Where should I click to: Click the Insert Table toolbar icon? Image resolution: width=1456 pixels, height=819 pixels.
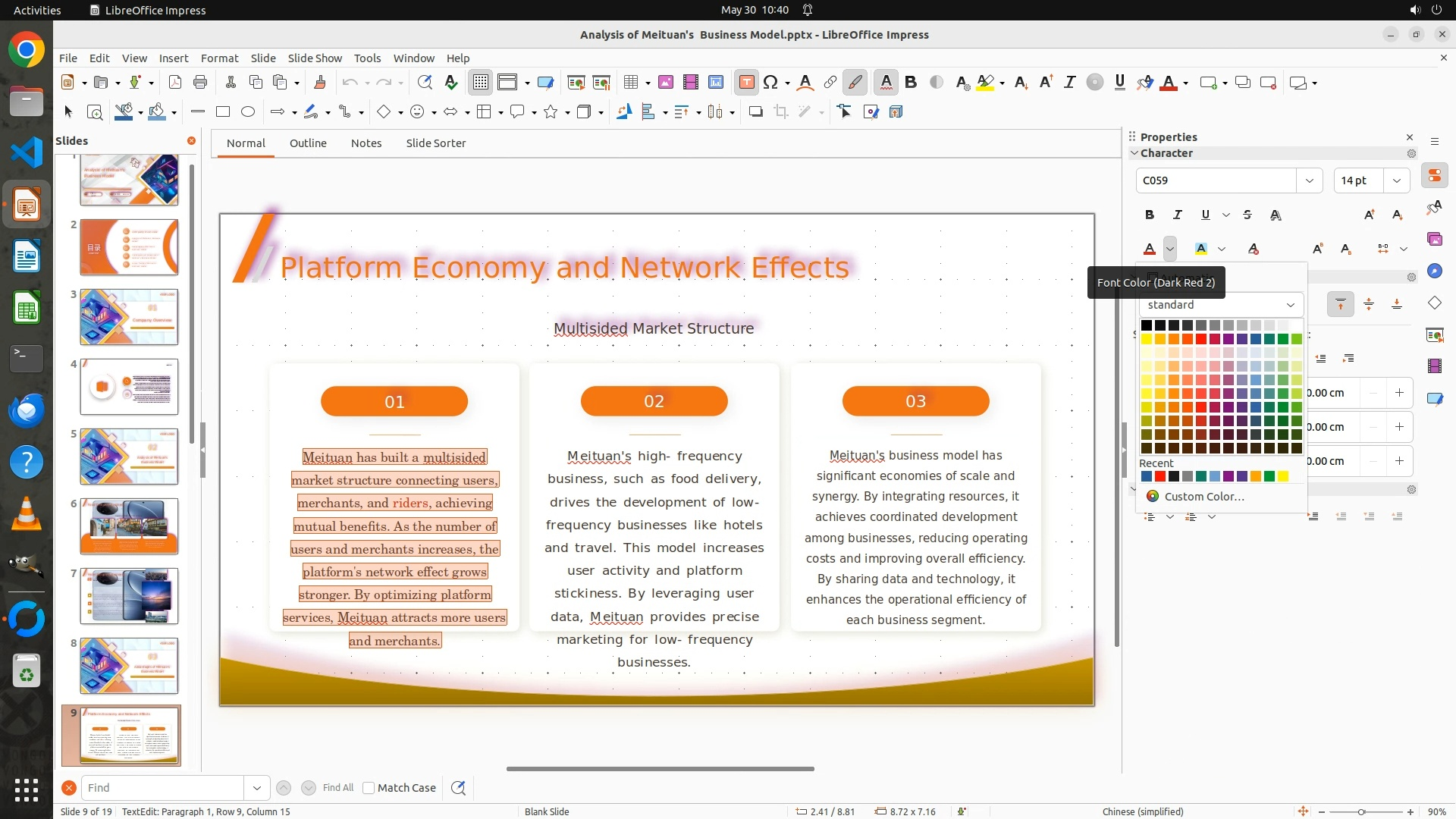click(x=630, y=83)
